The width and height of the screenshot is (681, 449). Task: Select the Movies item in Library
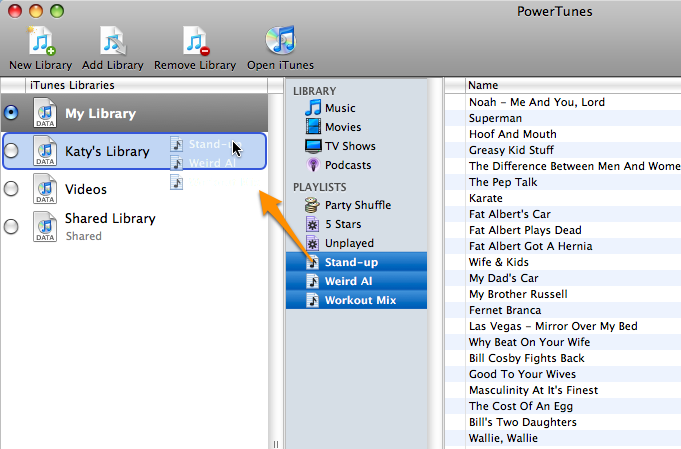tap(342, 127)
